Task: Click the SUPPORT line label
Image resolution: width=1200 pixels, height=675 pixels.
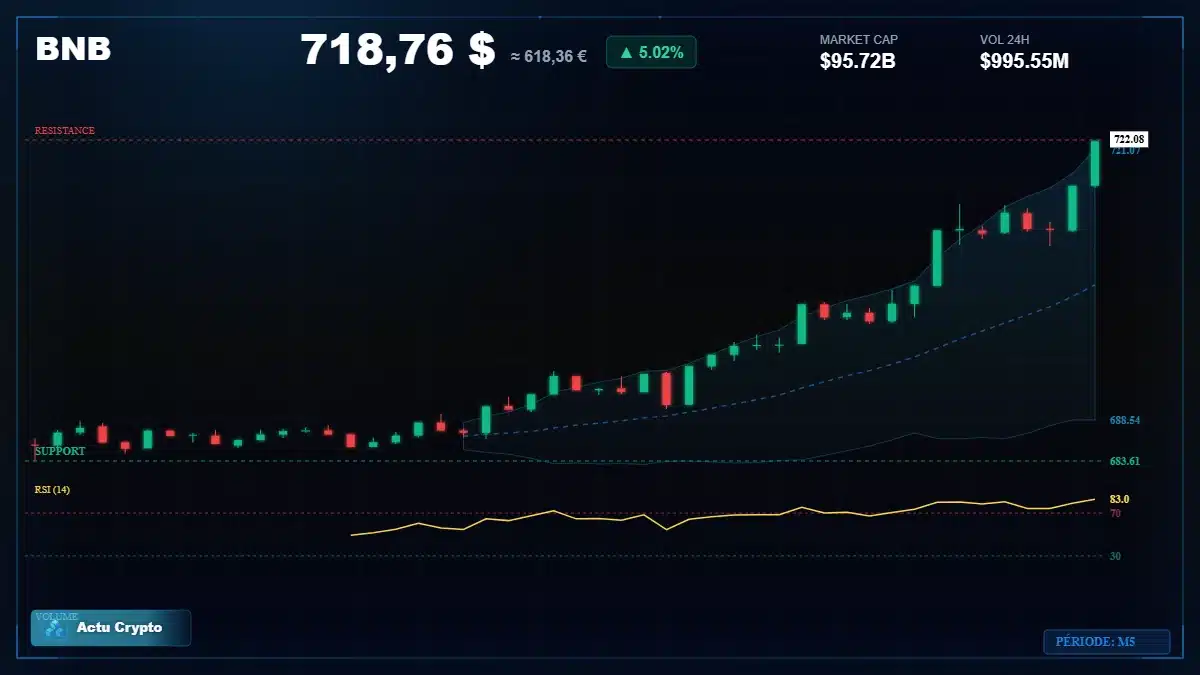Action: click(60, 451)
